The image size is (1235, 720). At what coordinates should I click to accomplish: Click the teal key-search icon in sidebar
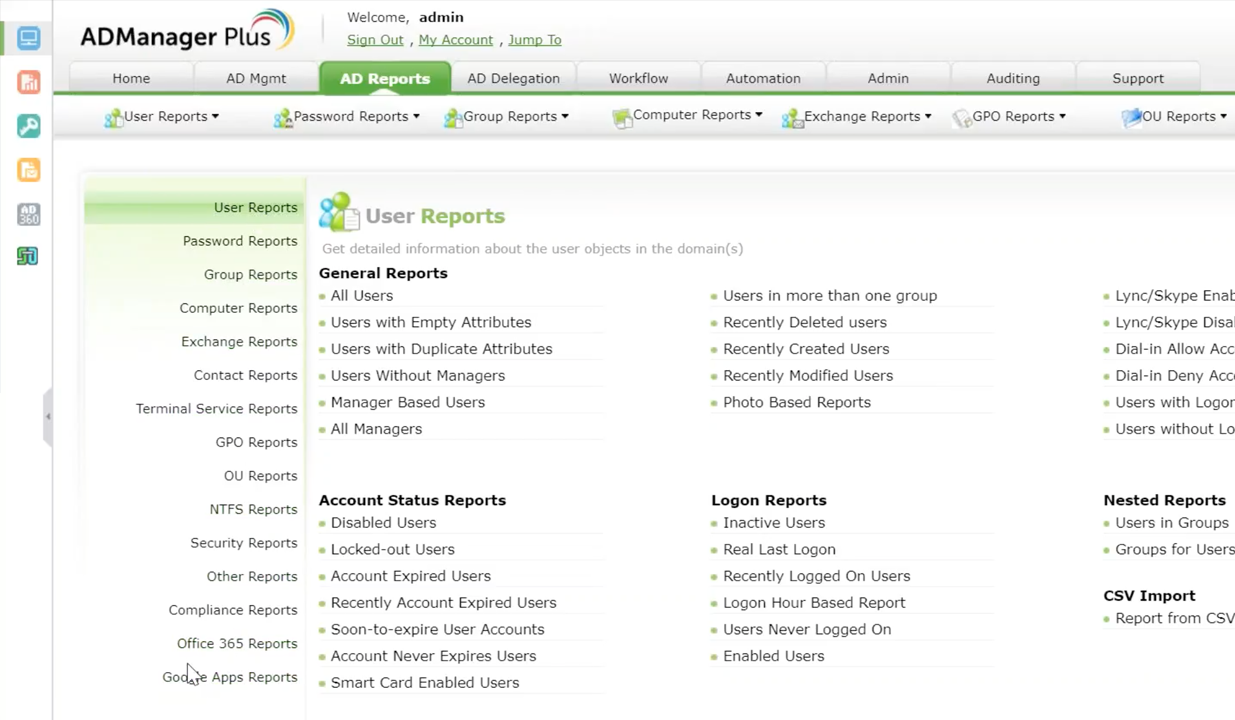pos(28,126)
